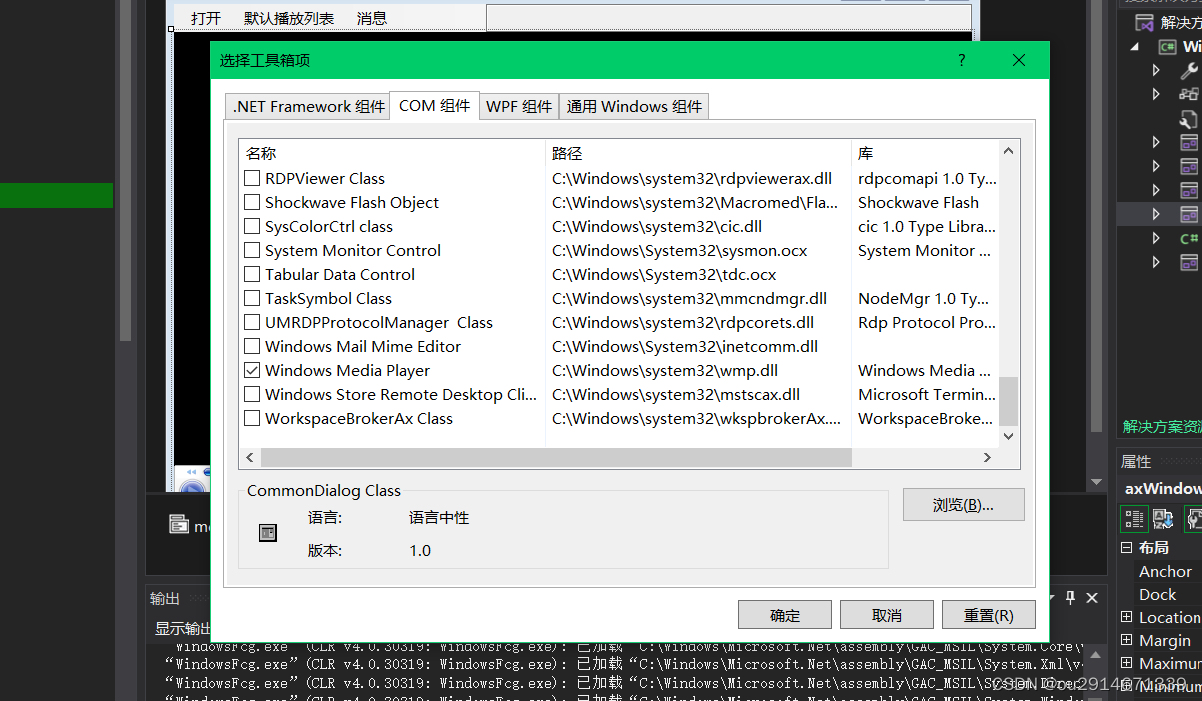
Task: Click the help question mark on the dialog
Action: 961,60
